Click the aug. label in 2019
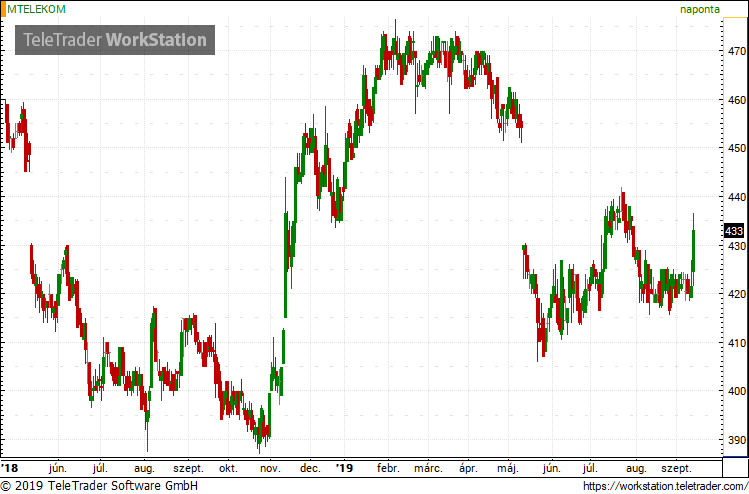 [x=636, y=468]
